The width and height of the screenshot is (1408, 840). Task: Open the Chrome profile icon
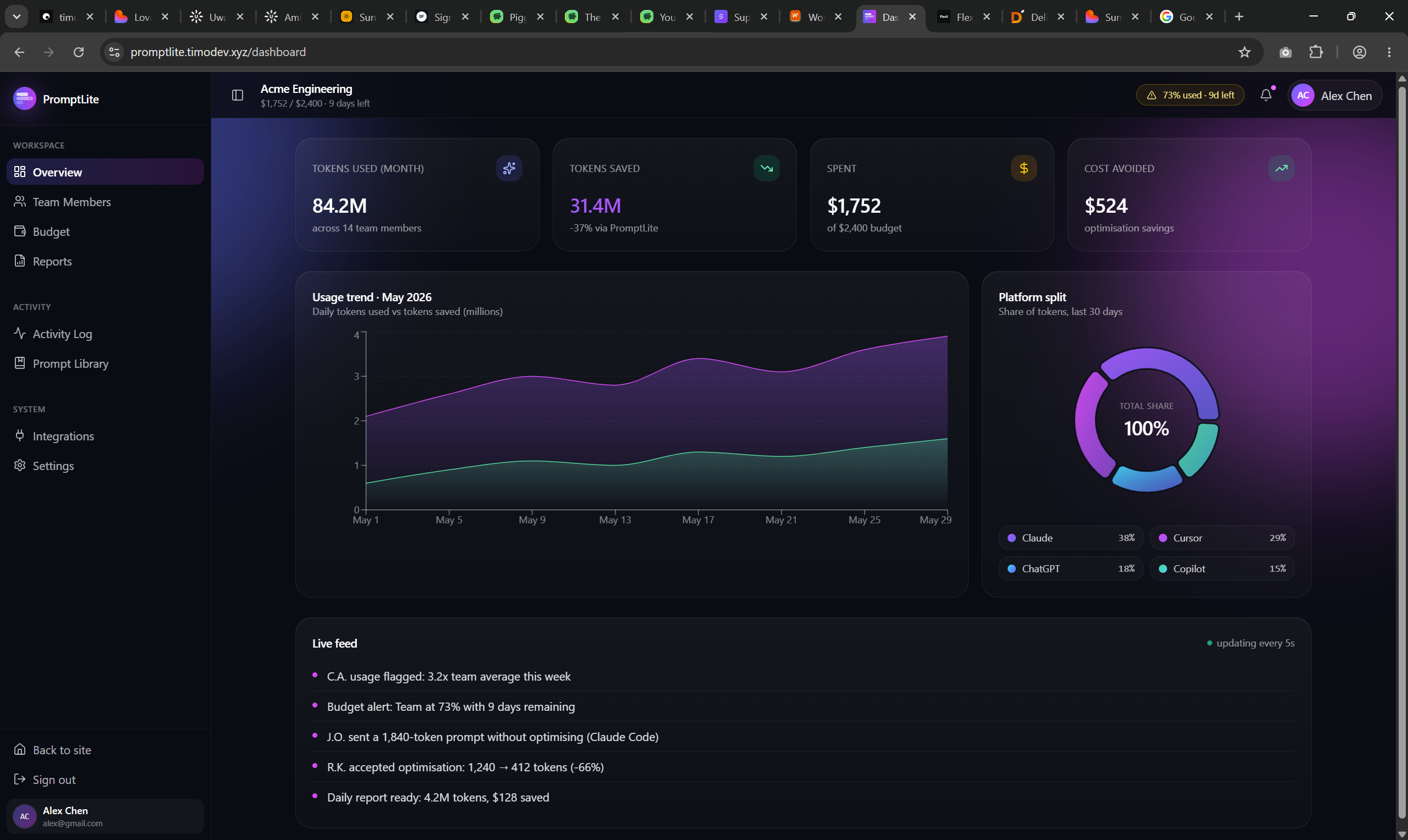(x=1359, y=52)
